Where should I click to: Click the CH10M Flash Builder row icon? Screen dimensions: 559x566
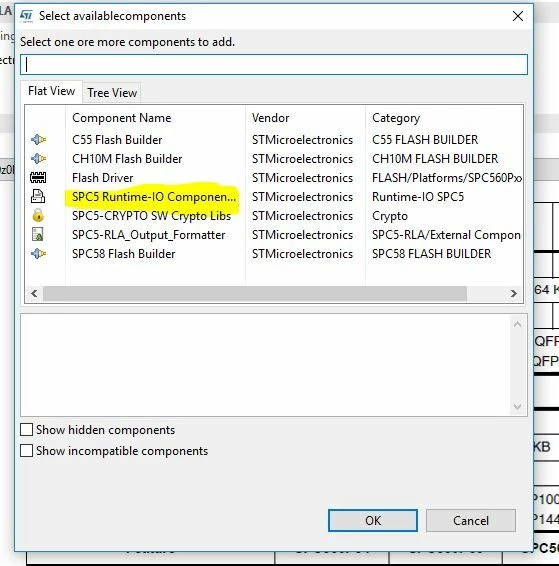38,158
